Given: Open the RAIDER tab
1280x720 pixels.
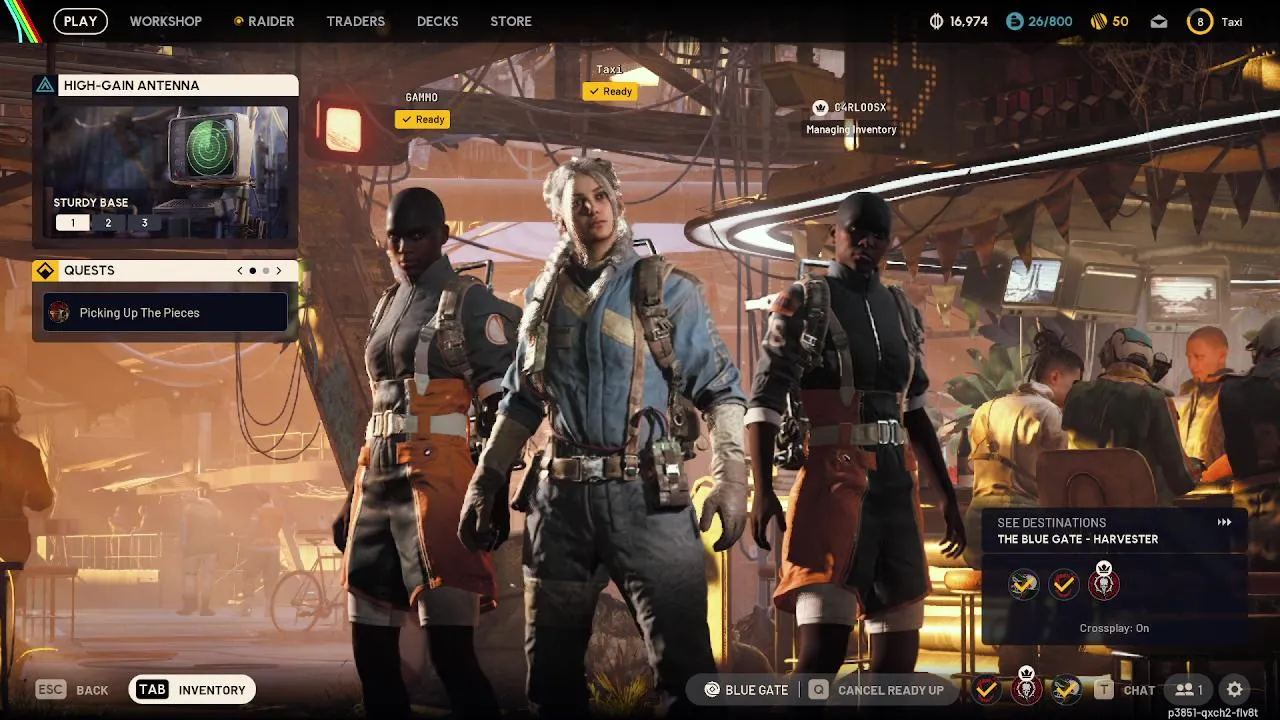Looking at the screenshot, I should point(264,21).
